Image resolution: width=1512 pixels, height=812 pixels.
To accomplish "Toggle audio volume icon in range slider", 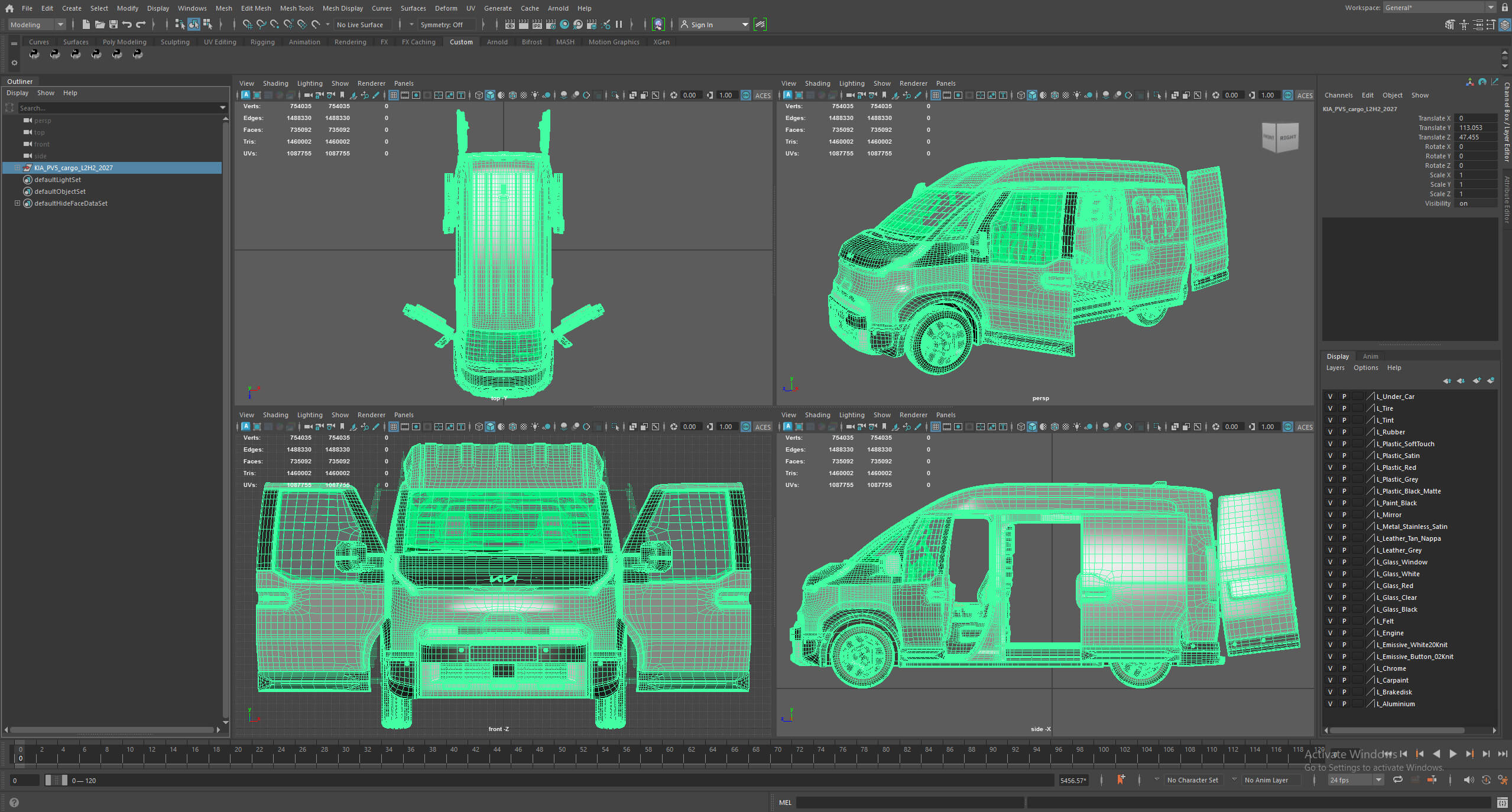I will pyautogui.click(x=1468, y=779).
